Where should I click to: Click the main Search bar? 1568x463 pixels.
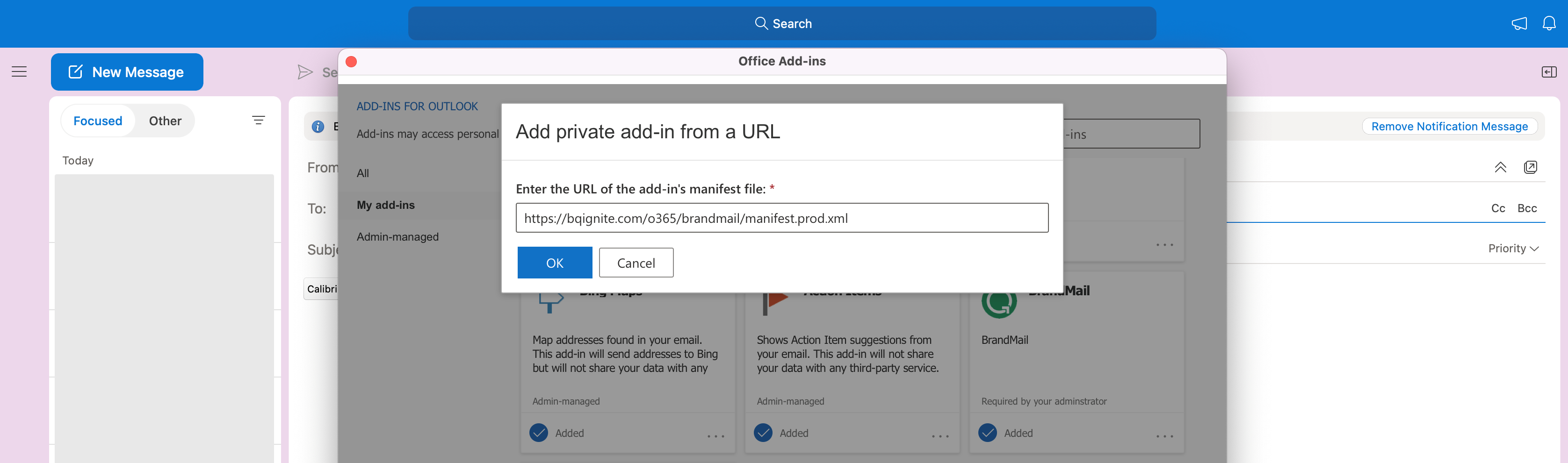[782, 23]
